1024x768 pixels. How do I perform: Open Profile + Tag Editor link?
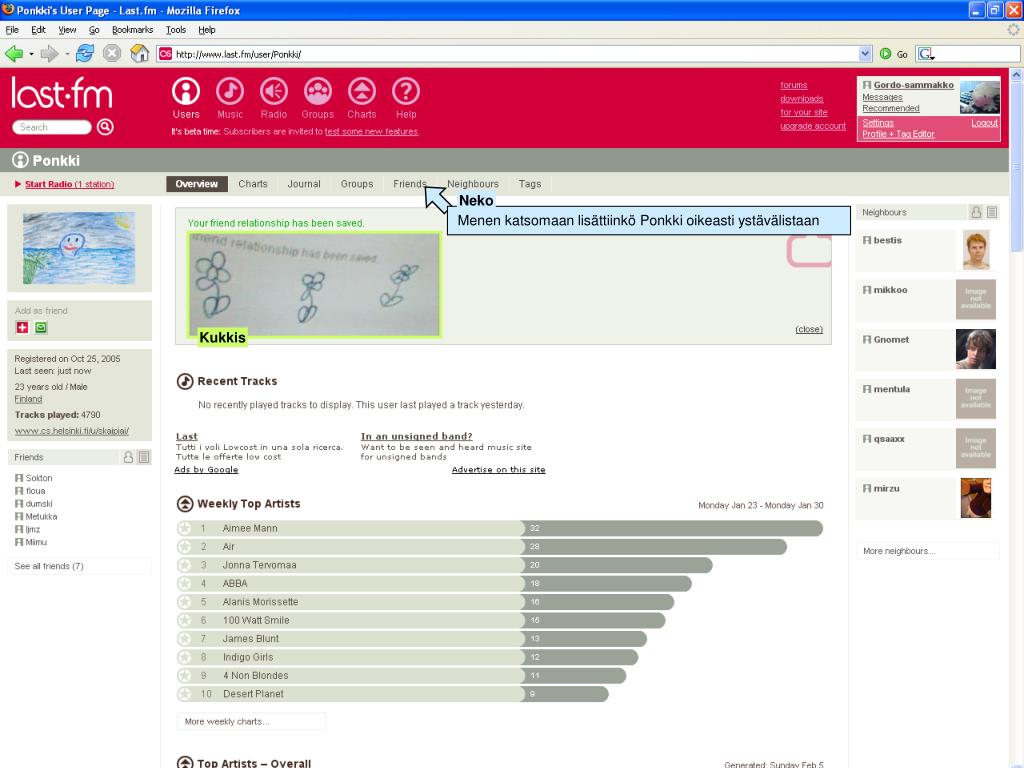pos(898,134)
